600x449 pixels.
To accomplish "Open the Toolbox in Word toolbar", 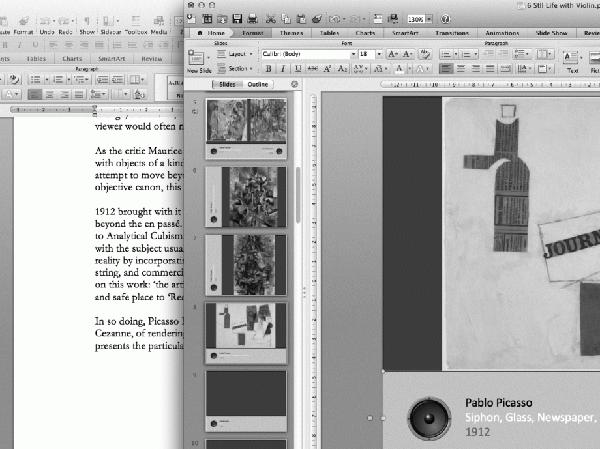I will (136, 21).
